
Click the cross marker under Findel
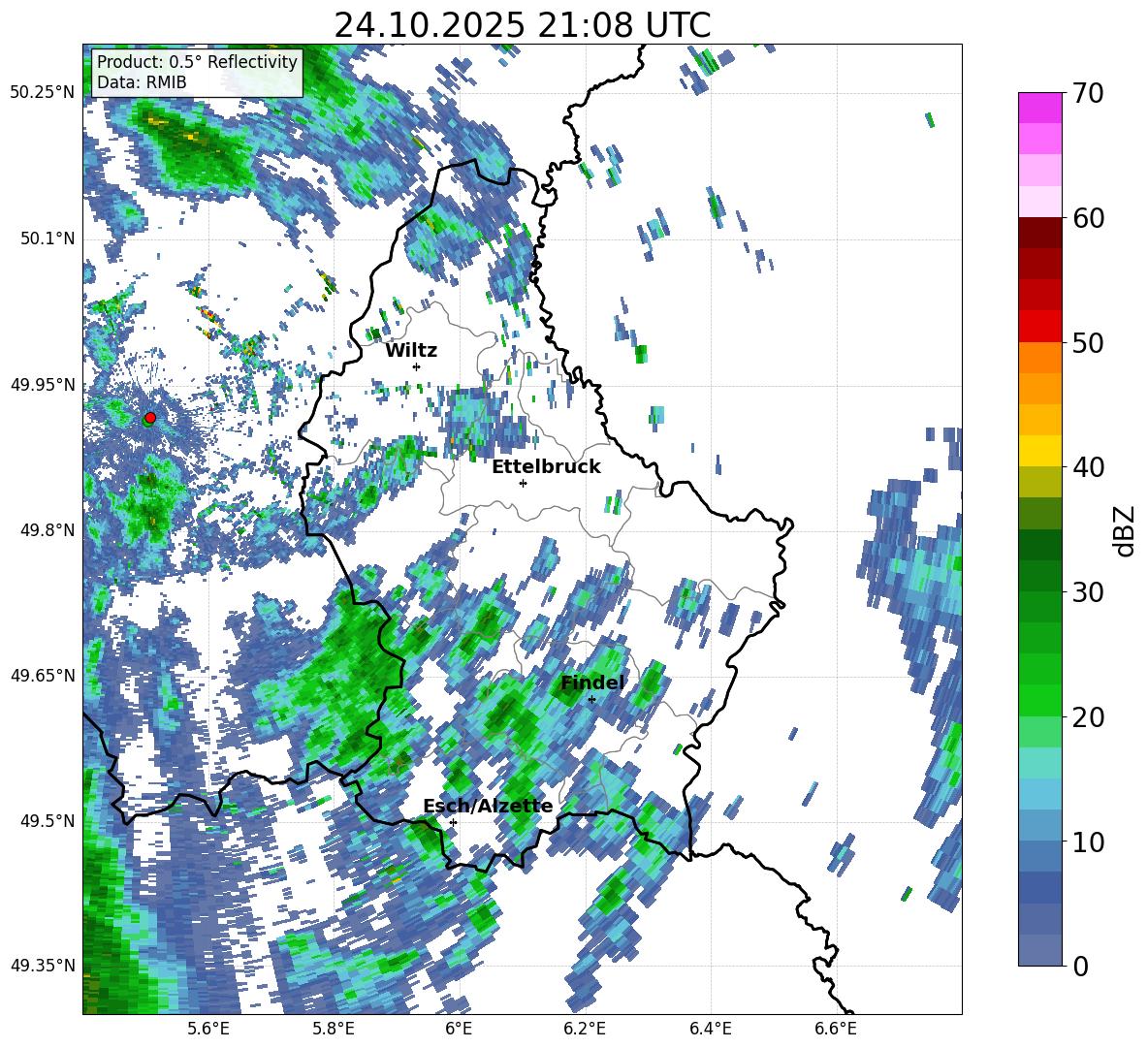tap(591, 700)
